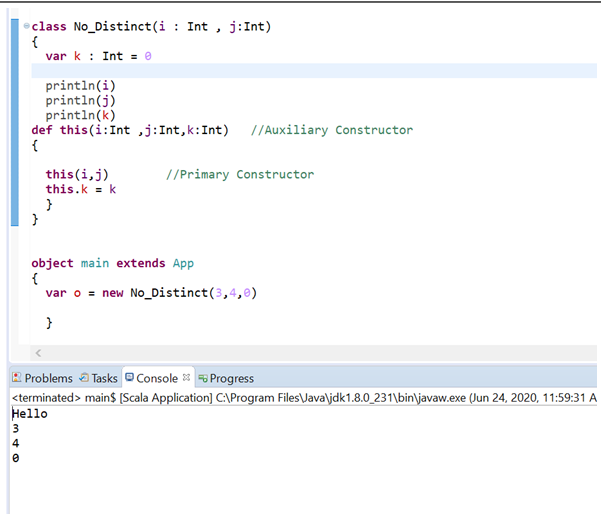Click the "object main extends App" line
This screenshot has width=601, height=514.
coord(113,263)
